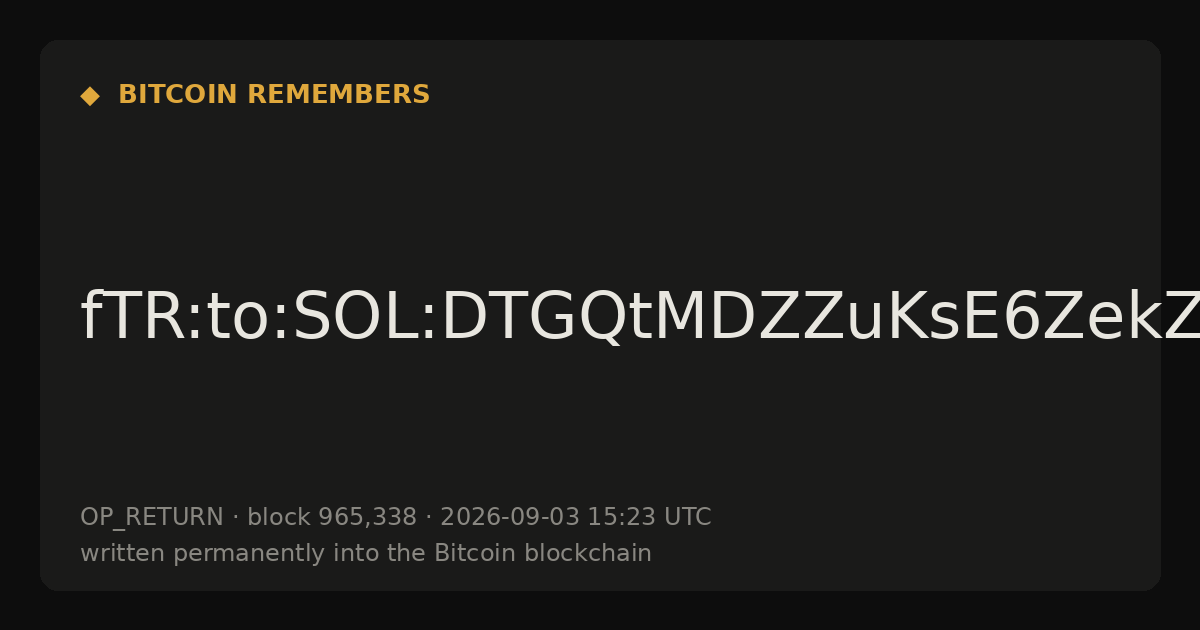
Task: Click 'Bitcoin blockchain' in the caption
Action: coord(543,553)
